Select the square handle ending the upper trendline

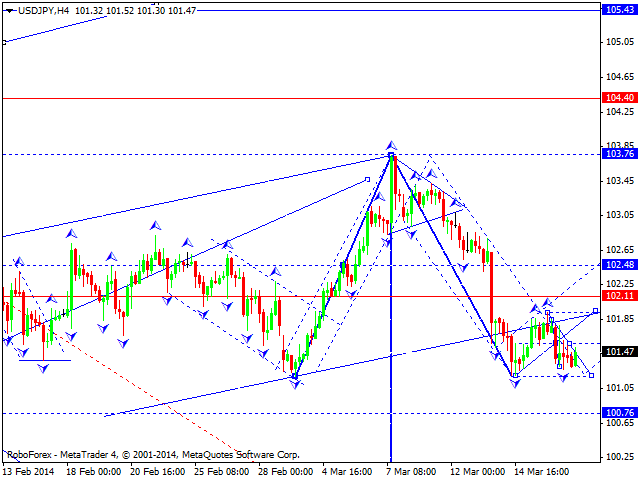pos(369,180)
